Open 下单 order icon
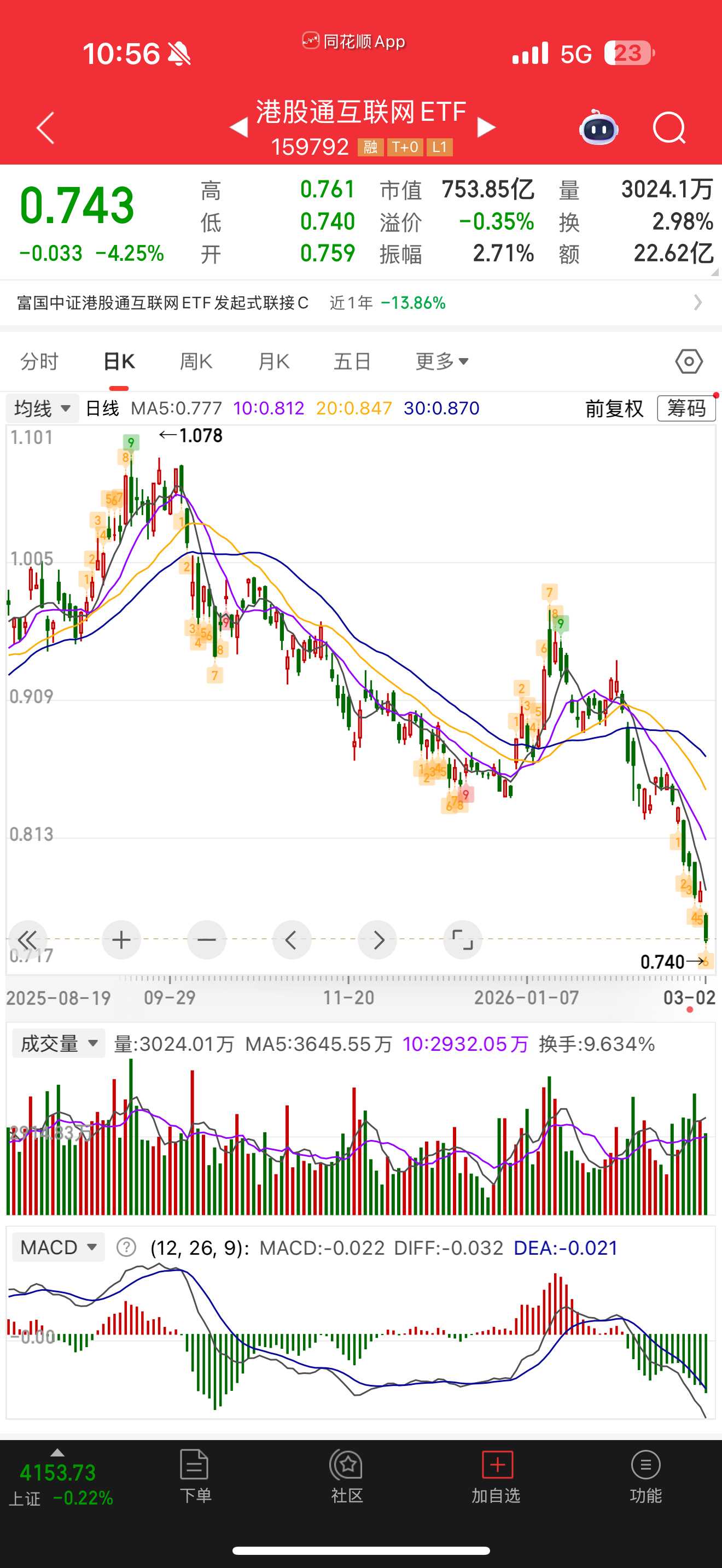 (195, 1476)
